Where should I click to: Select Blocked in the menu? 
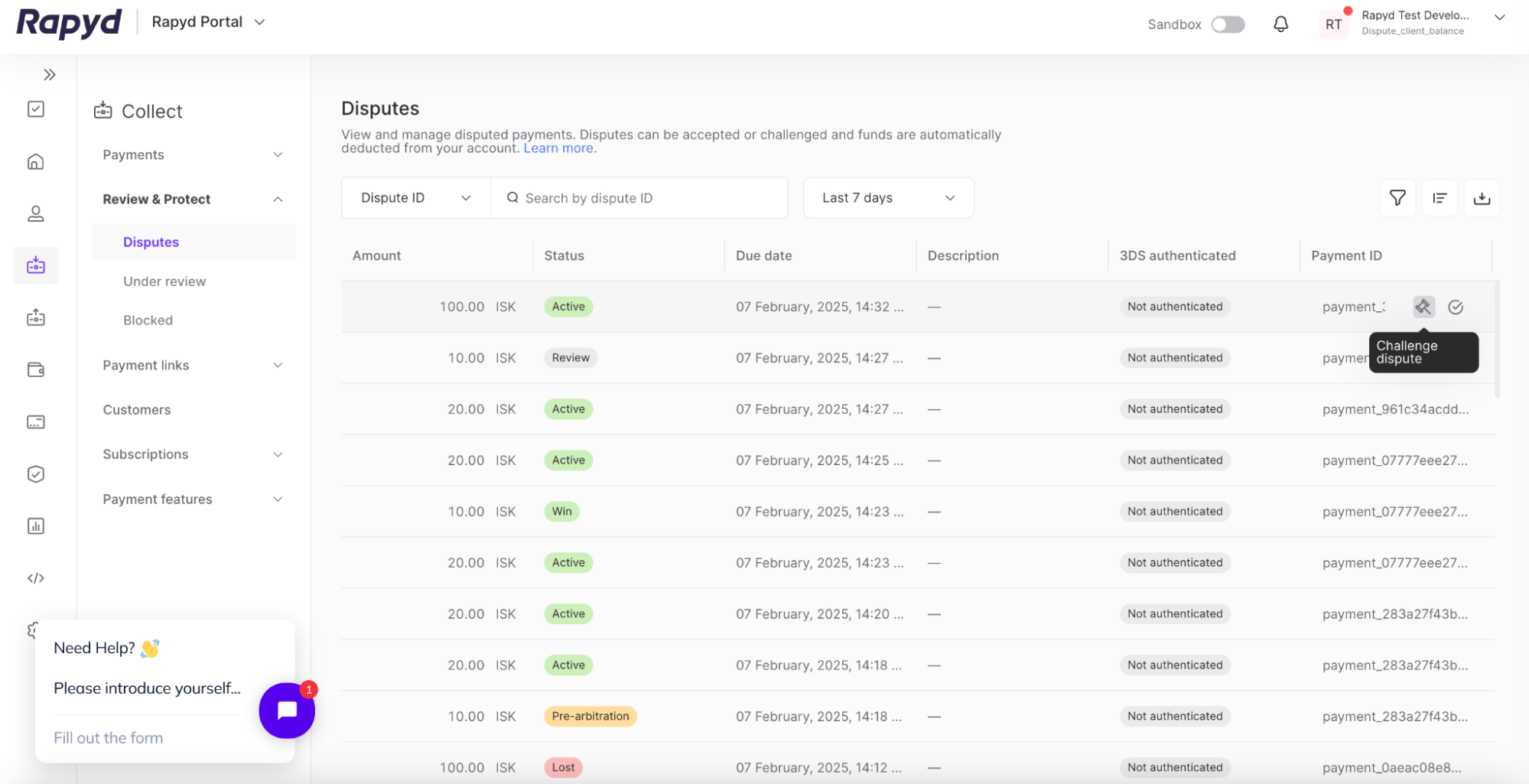tap(148, 320)
